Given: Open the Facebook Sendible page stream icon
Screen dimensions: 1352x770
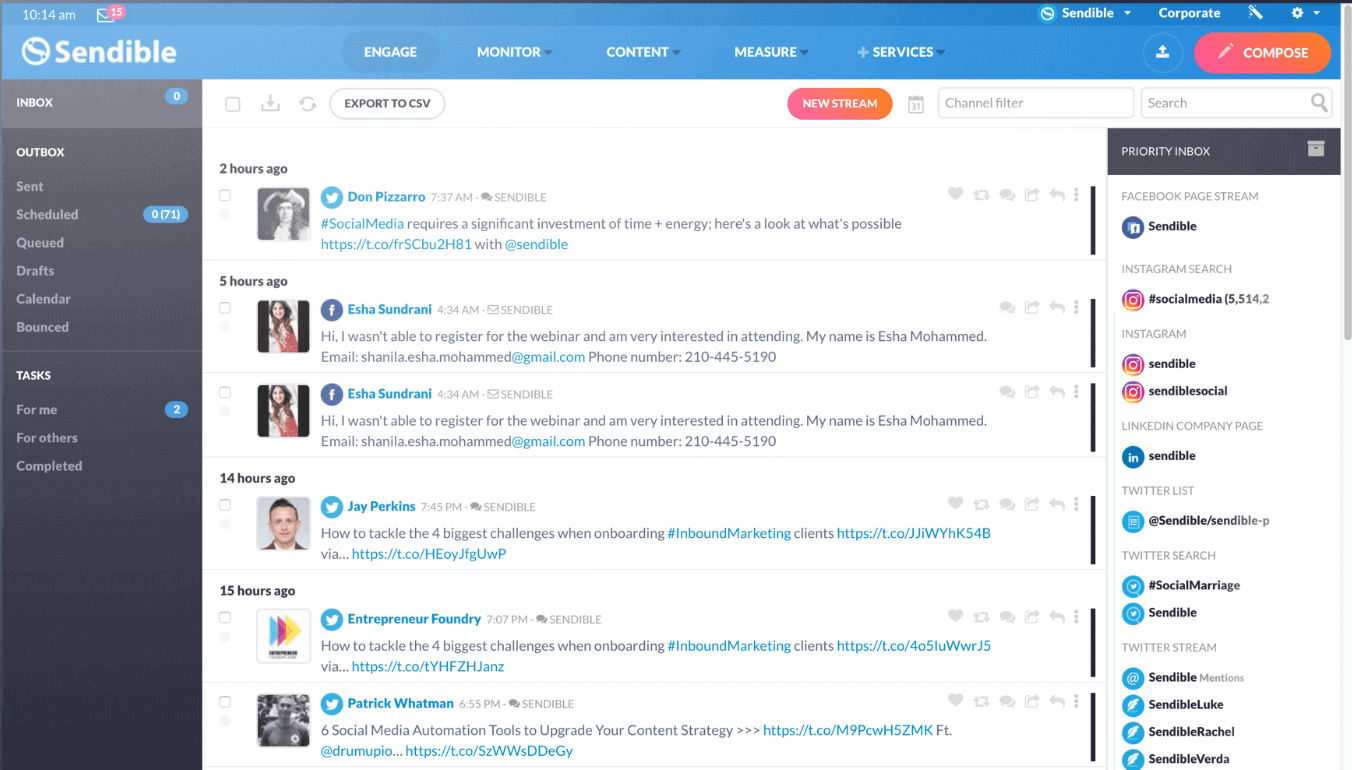Looking at the screenshot, I should pos(1133,228).
